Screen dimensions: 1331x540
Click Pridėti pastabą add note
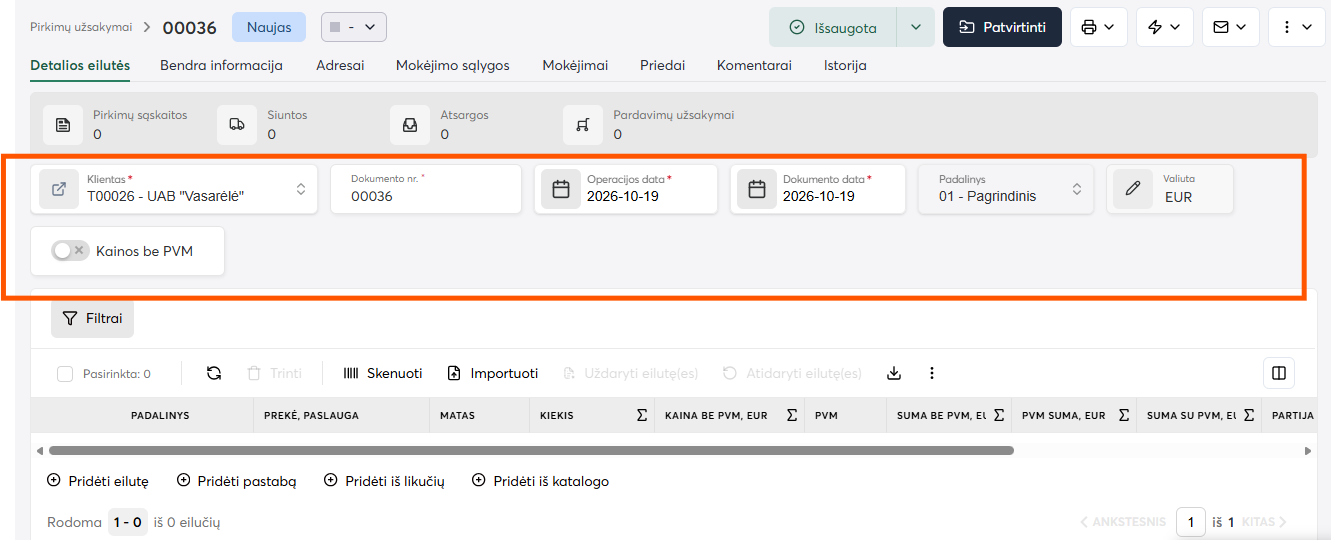(x=236, y=481)
